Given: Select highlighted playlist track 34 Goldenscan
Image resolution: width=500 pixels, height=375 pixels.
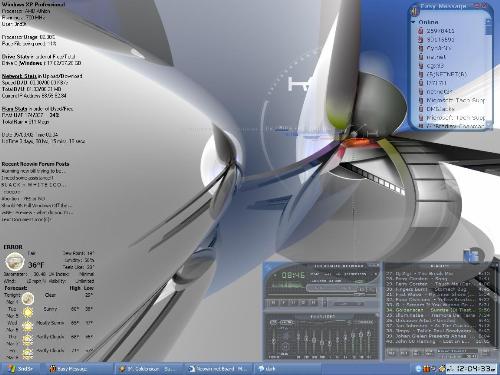Looking at the screenshot, I should click(x=438, y=310).
